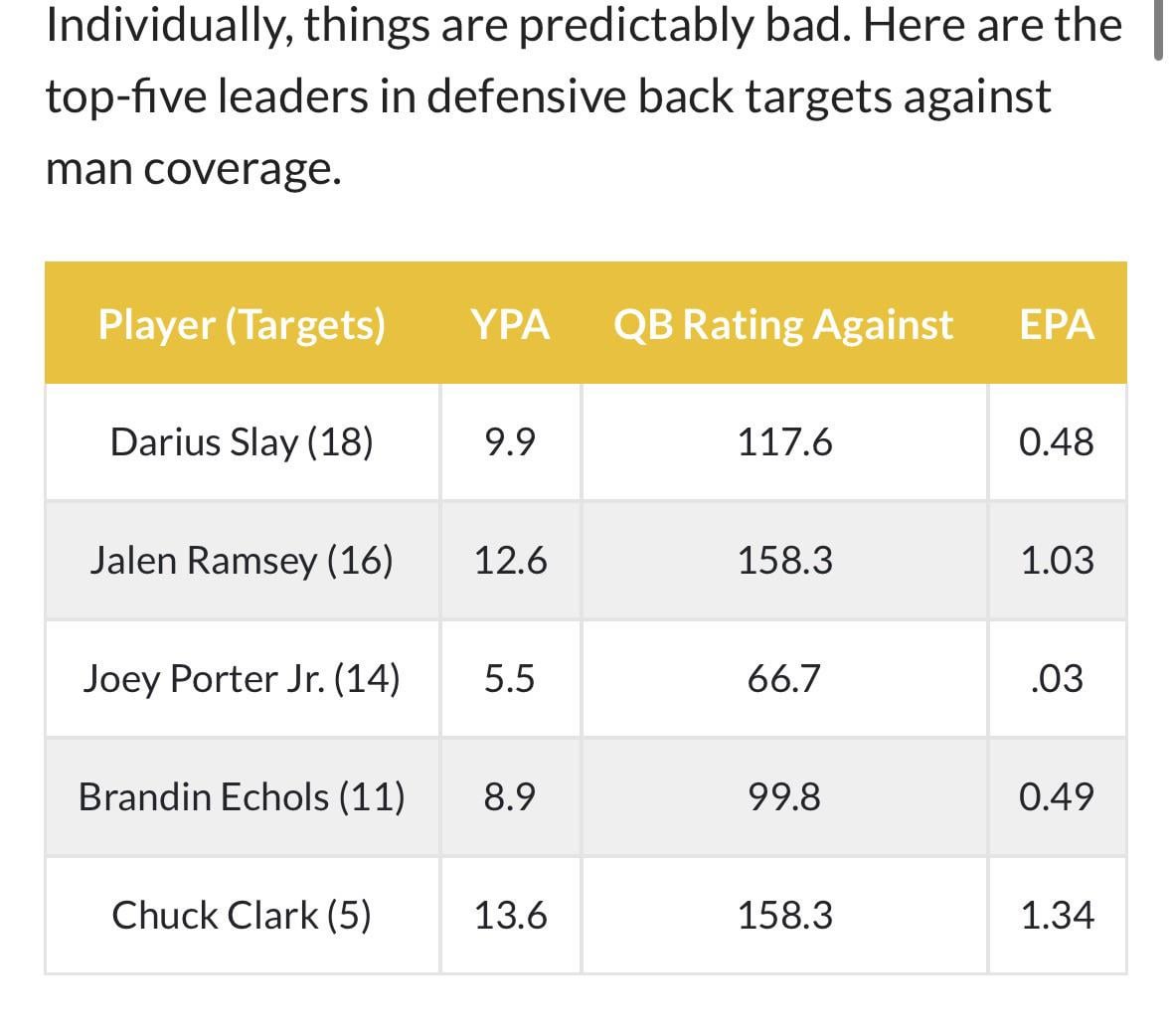
Task: Click Darius Slay's 117.6 QB rating
Action: coord(784,441)
